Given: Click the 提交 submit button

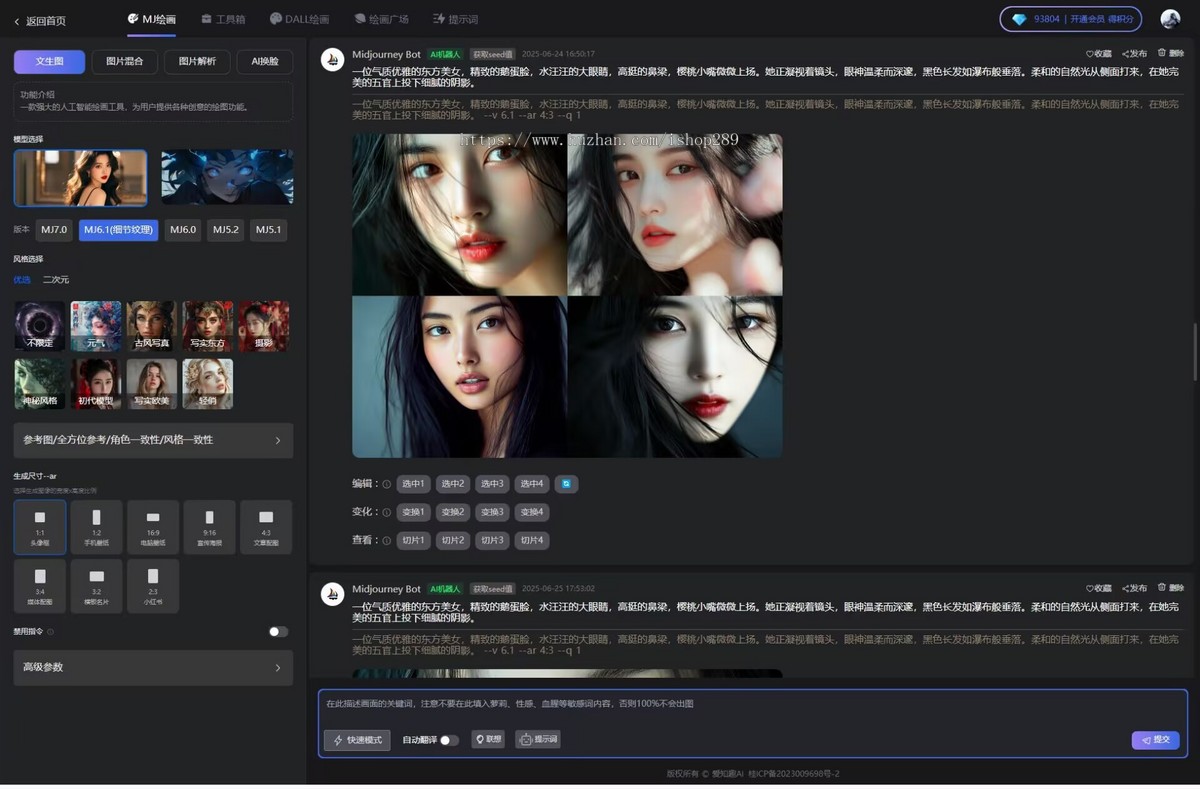Looking at the screenshot, I should 1155,740.
